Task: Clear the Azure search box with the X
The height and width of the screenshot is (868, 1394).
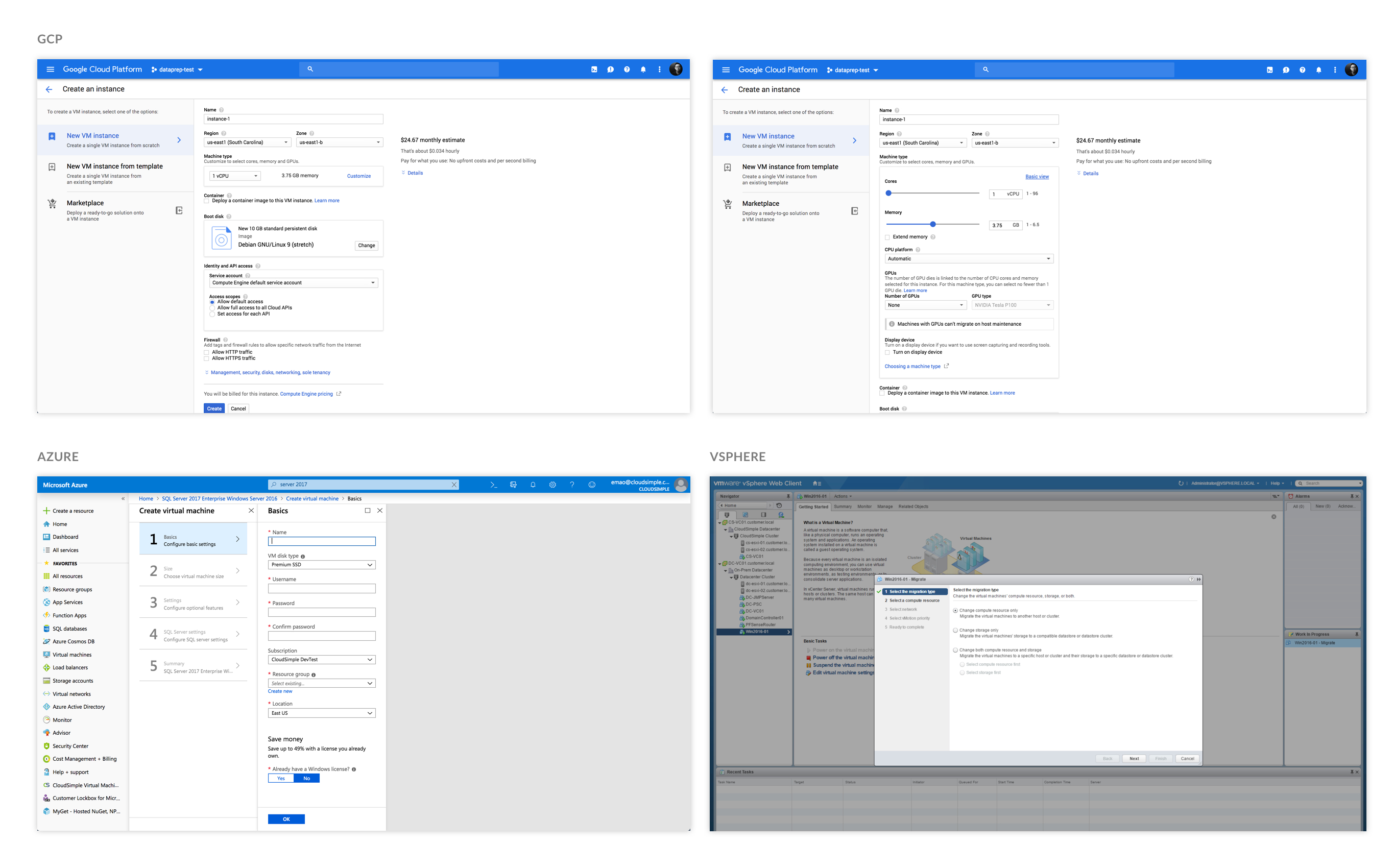Action: 454,485
